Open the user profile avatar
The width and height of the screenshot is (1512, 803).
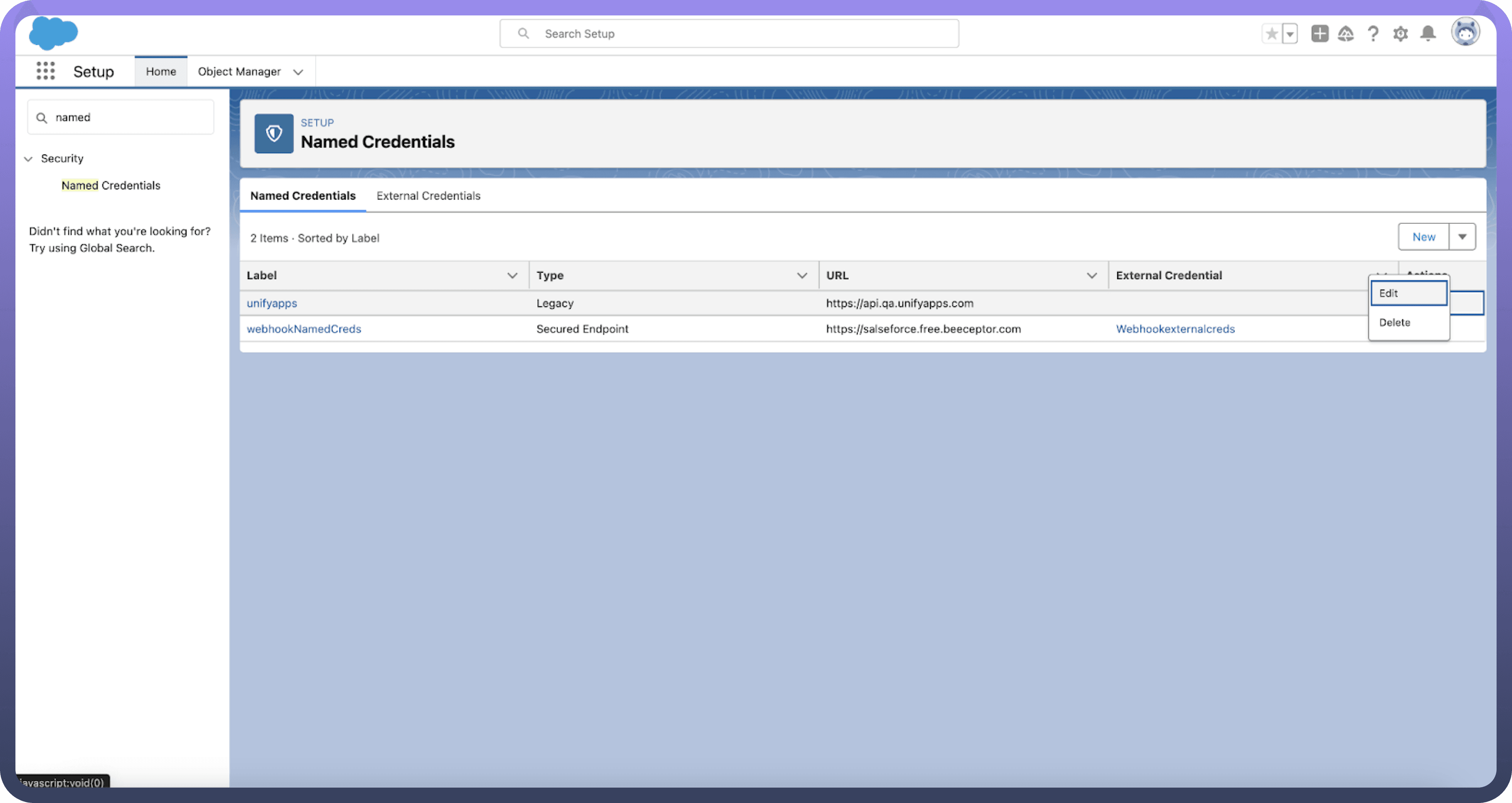tap(1465, 32)
